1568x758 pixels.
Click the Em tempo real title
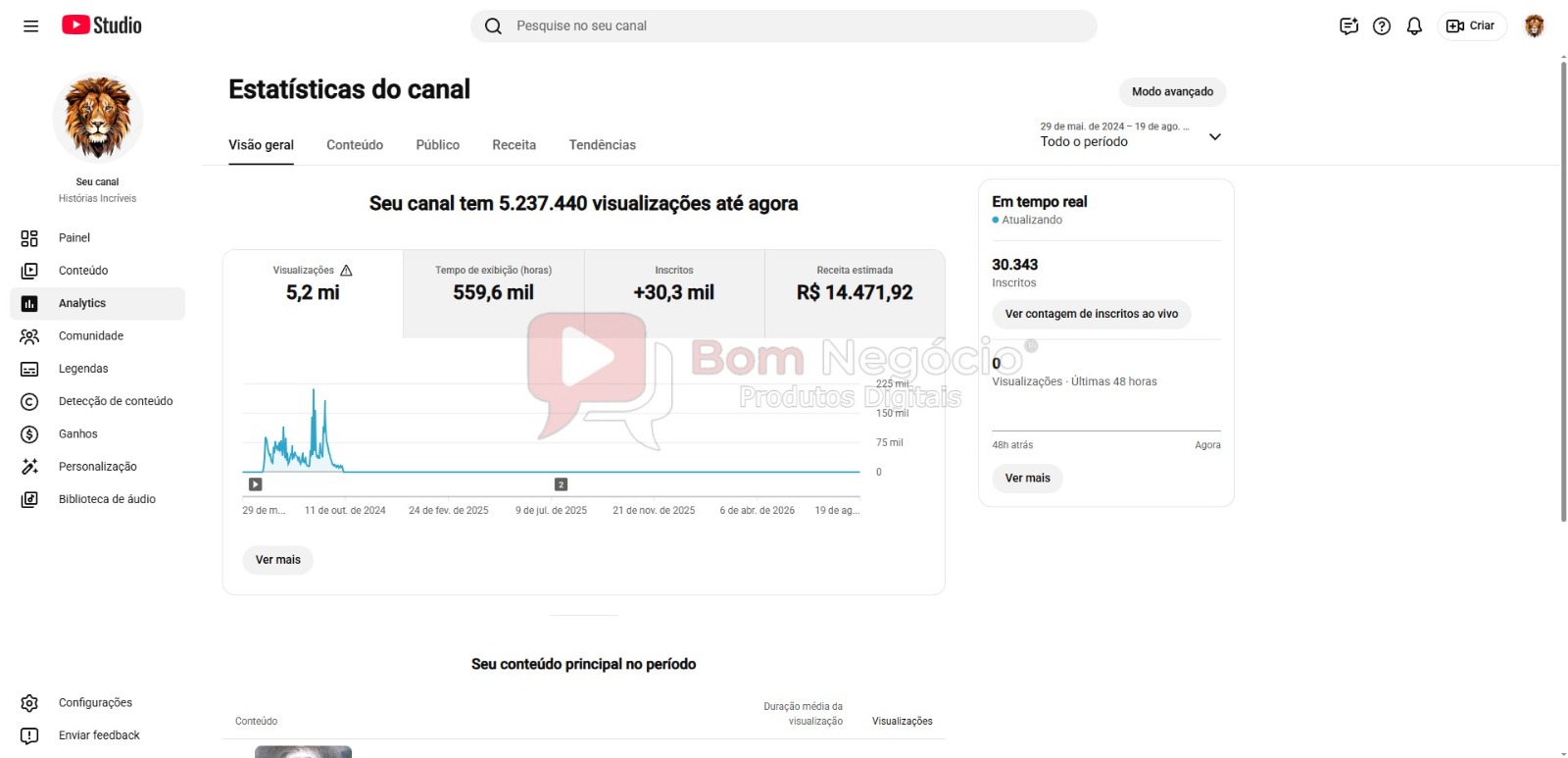[1039, 202]
